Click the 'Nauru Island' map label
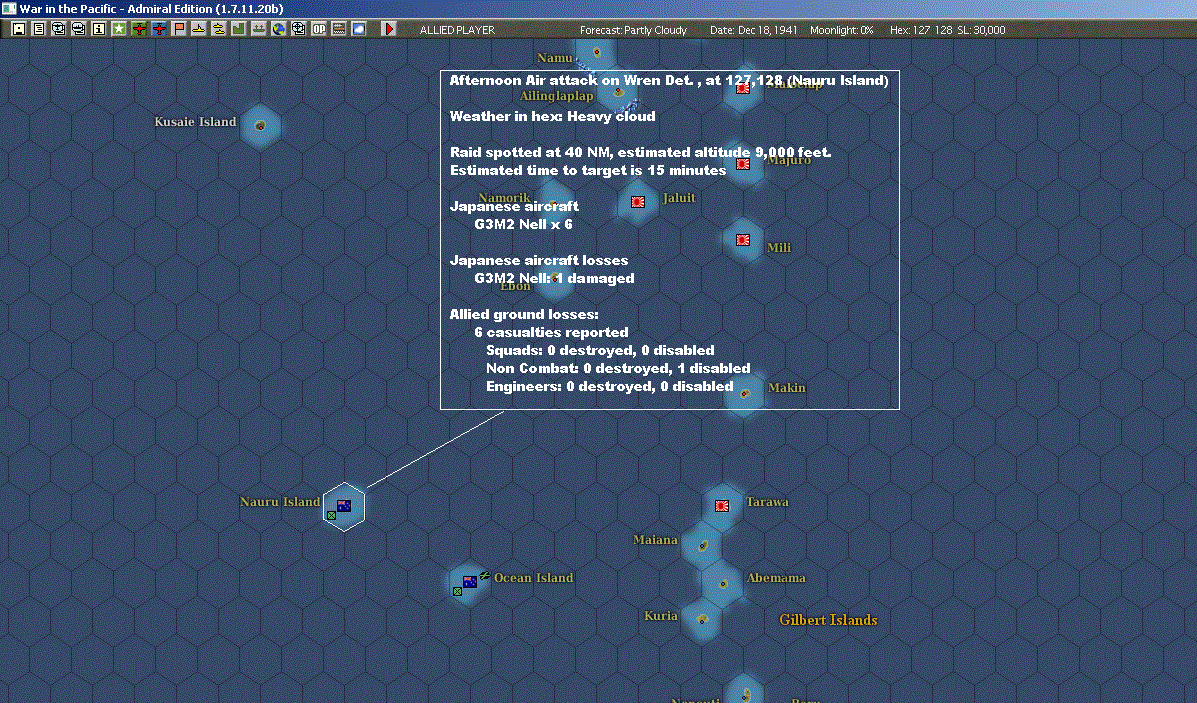Viewport: 1197px width, 703px height. pyautogui.click(x=279, y=501)
